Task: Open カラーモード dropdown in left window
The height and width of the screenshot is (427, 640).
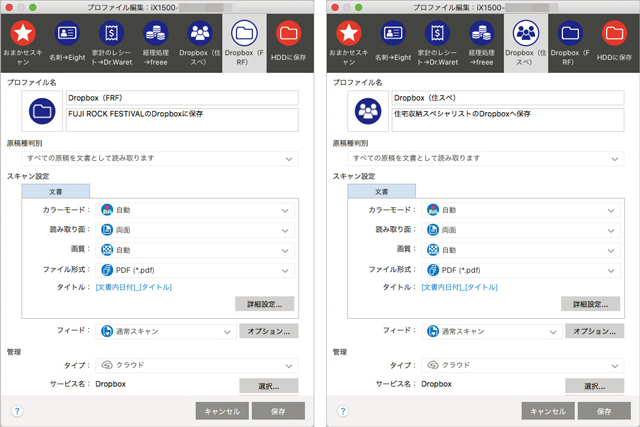Action: click(x=195, y=210)
